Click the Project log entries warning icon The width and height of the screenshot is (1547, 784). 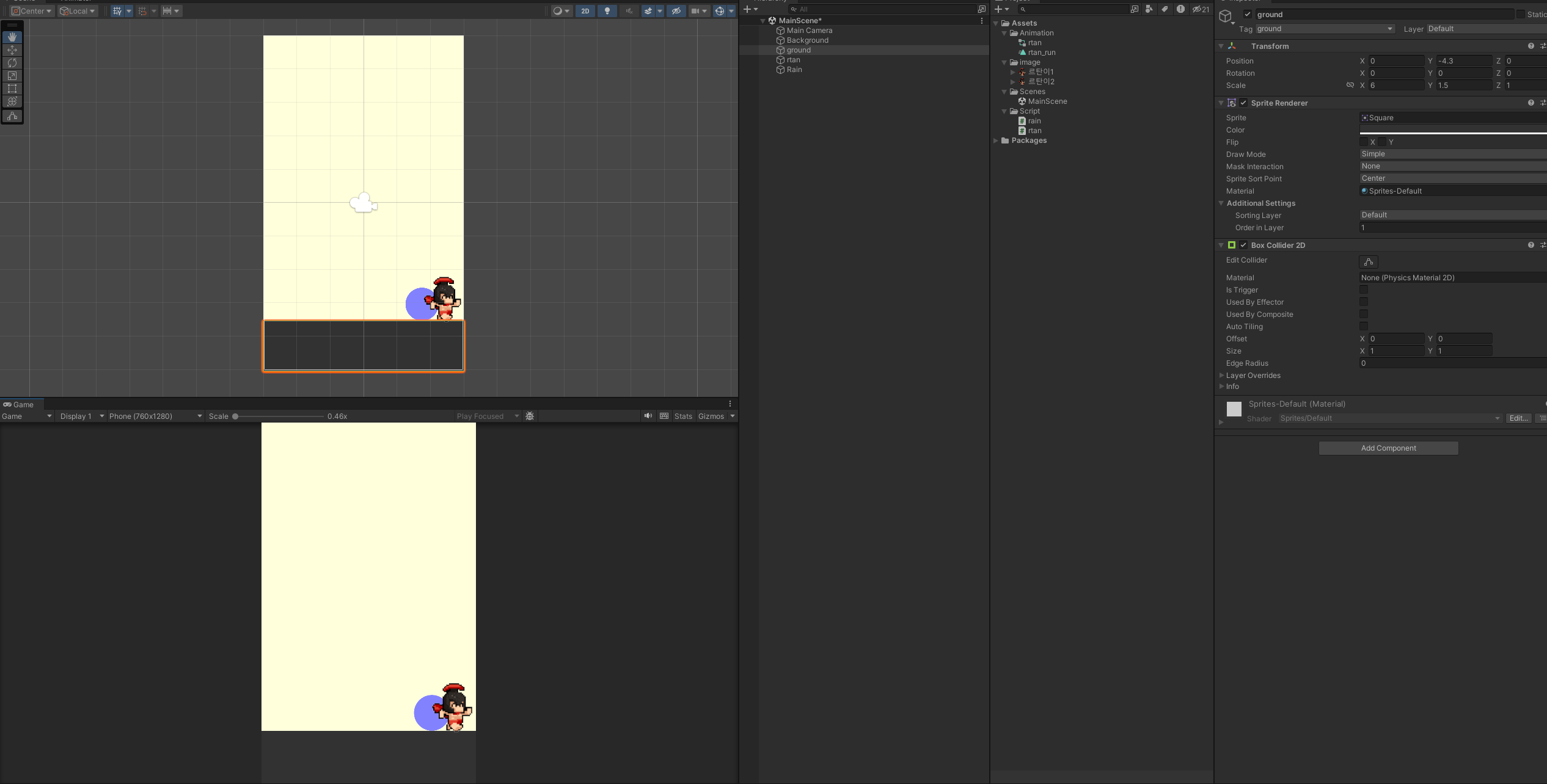1180,9
